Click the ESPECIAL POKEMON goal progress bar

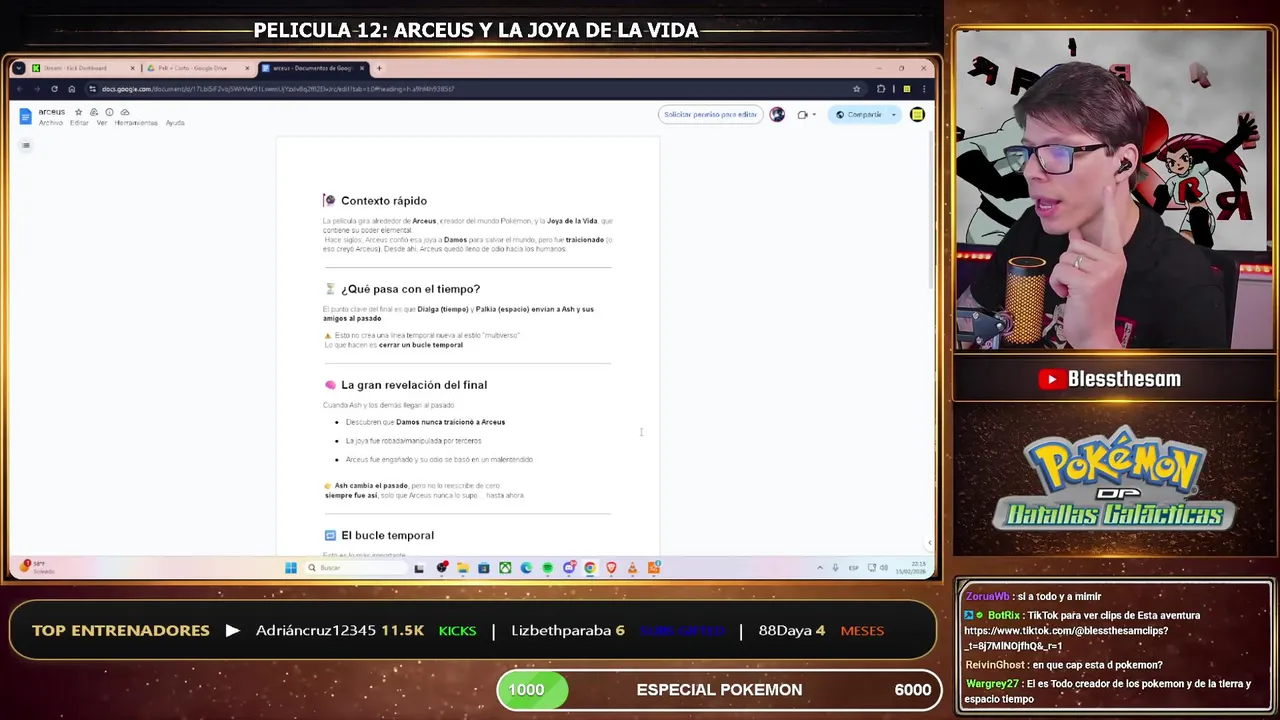720,690
